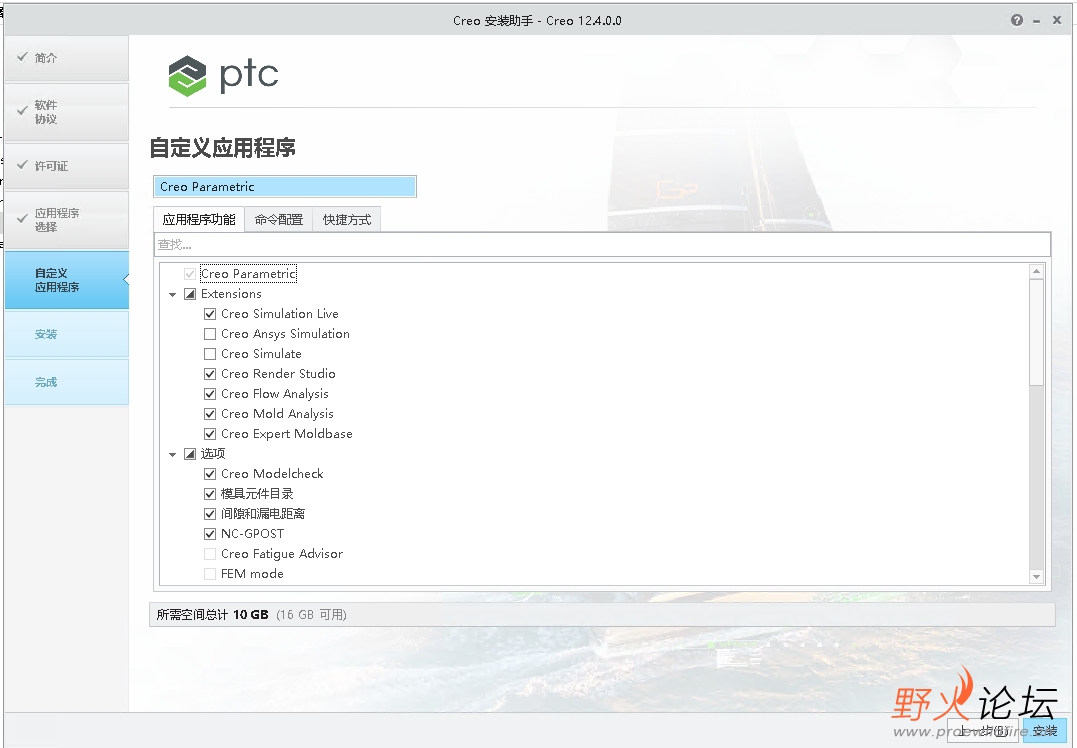
Task: Click the Extensions group label
Action: 231,294
